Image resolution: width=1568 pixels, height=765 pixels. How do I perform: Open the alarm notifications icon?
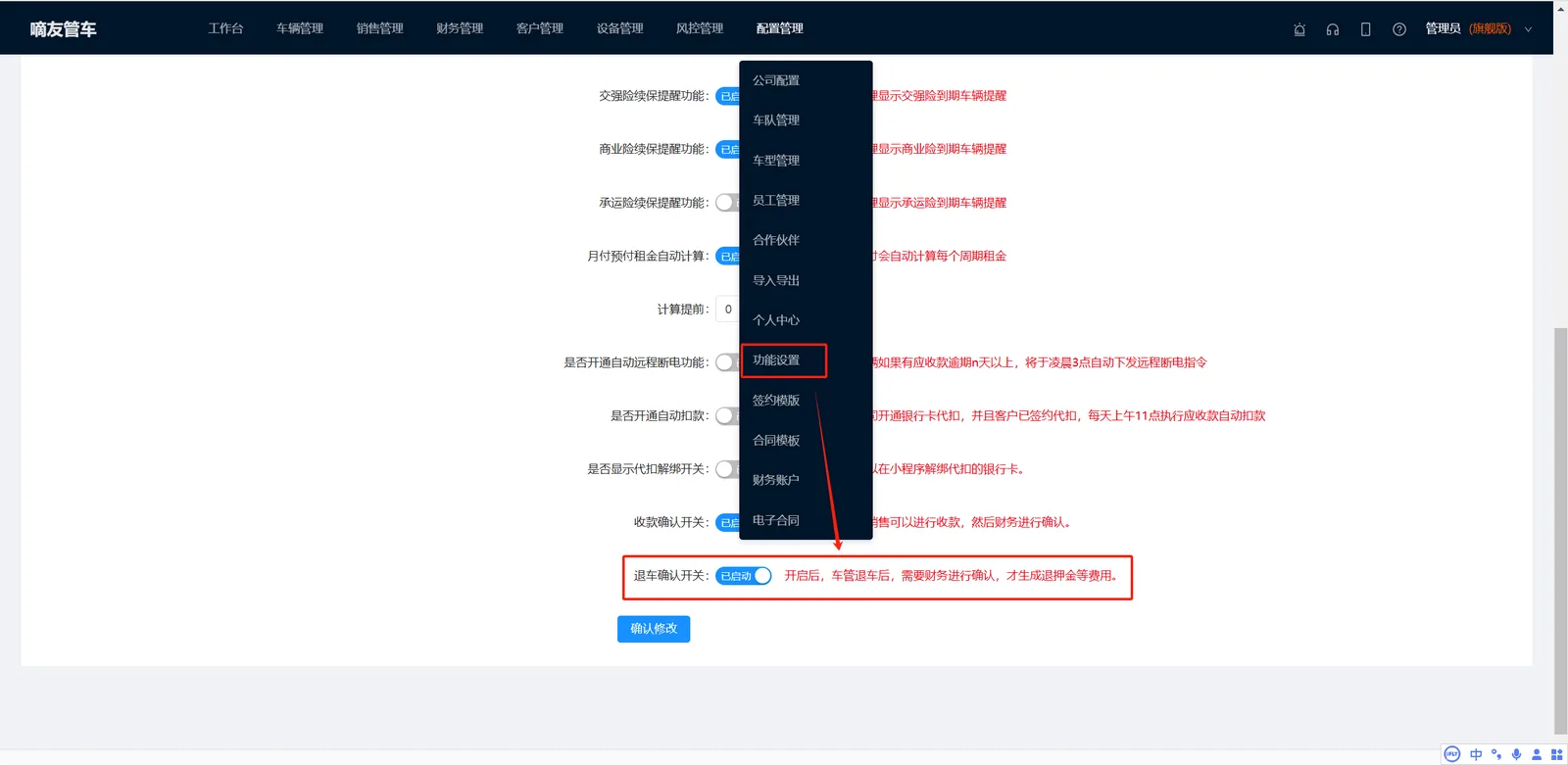coord(1299,29)
